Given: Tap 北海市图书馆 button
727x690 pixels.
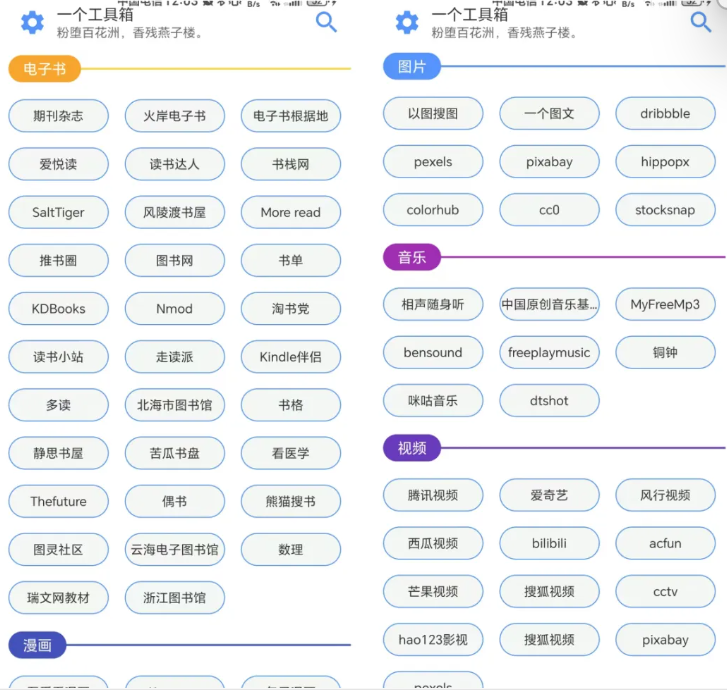Looking at the screenshot, I should [x=175, y=405].
